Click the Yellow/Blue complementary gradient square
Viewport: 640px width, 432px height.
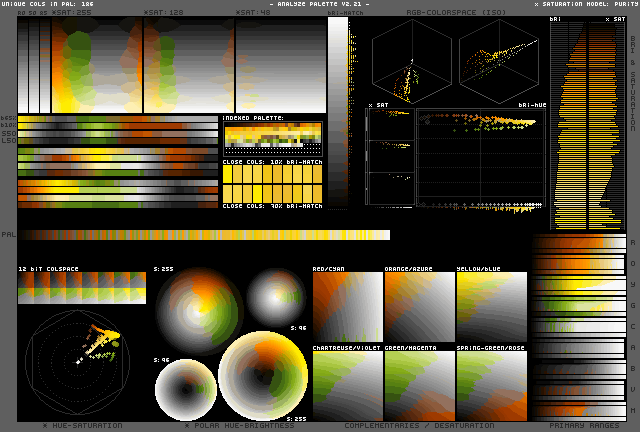point(490,306)
